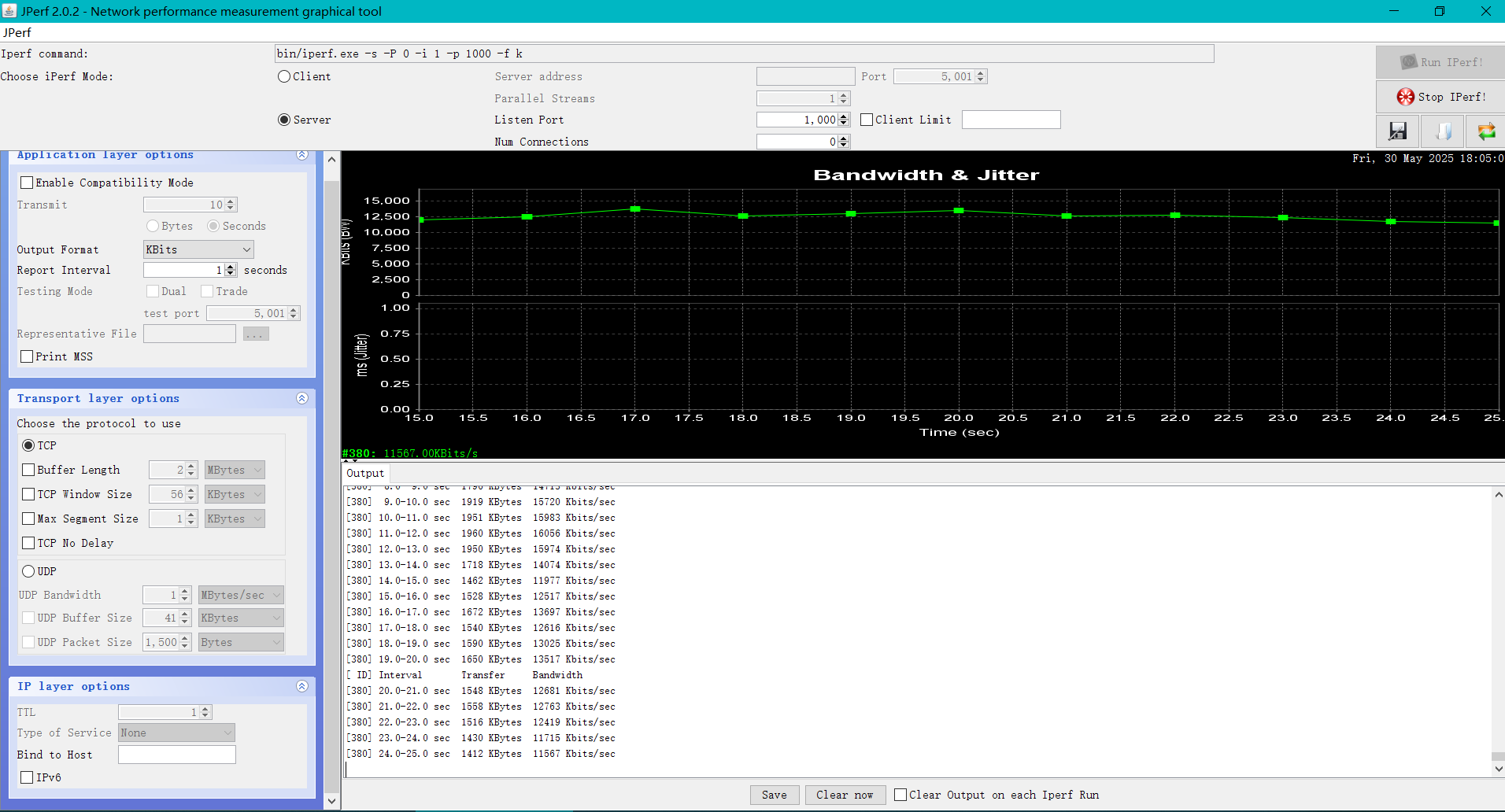Select the TCP protocol radio button
The height and width of the screenshot is (812, 1505).
pos(28,445)
